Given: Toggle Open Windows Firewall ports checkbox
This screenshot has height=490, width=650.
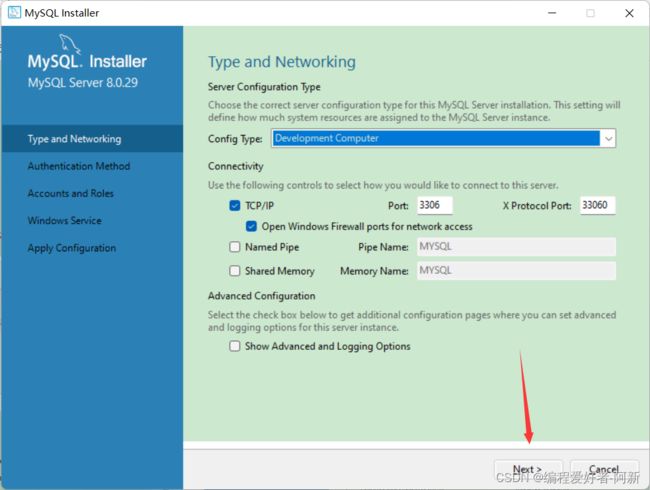Looking at the screenshot, I should pyautogui.click(x=251, y=226).
